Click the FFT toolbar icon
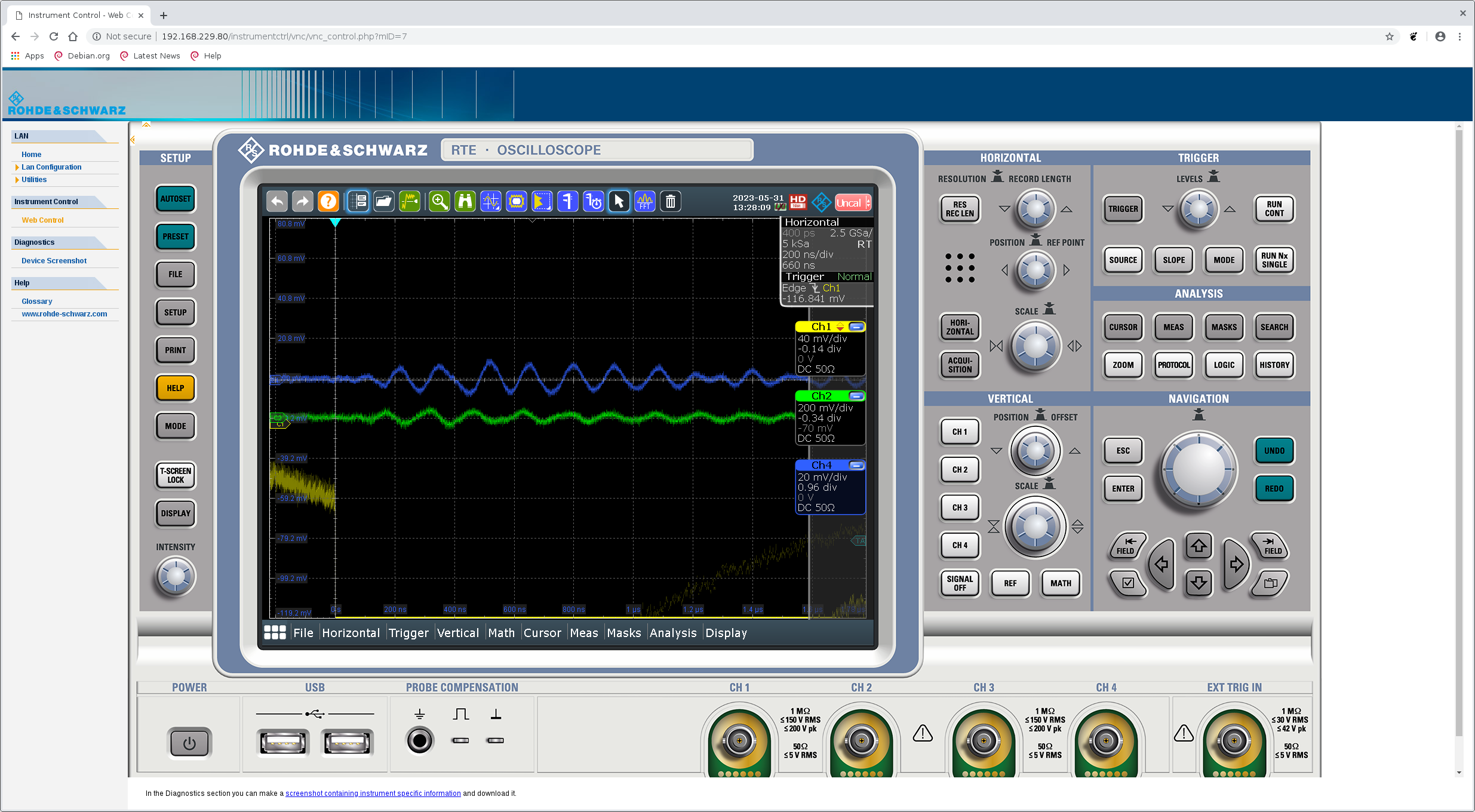Screen dimensions: 1475x812 (645, 202)
